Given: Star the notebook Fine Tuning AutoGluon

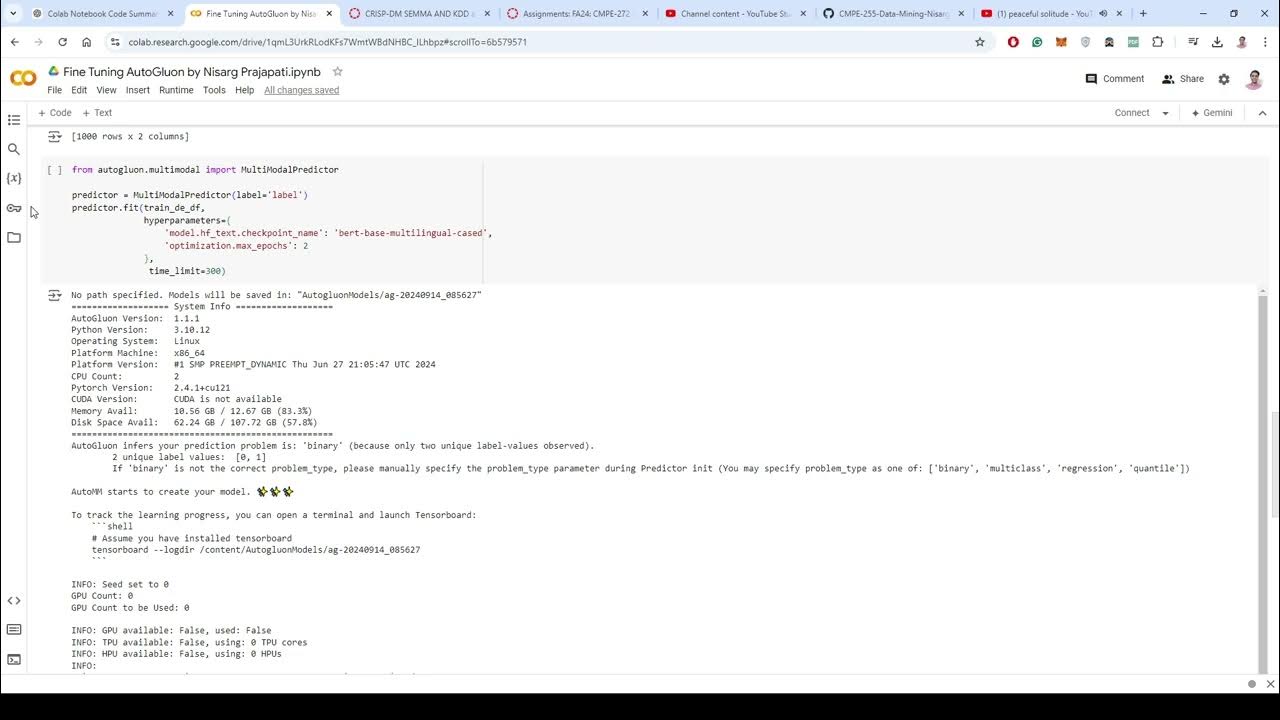Looking at the screenshot, I should 337,72.
